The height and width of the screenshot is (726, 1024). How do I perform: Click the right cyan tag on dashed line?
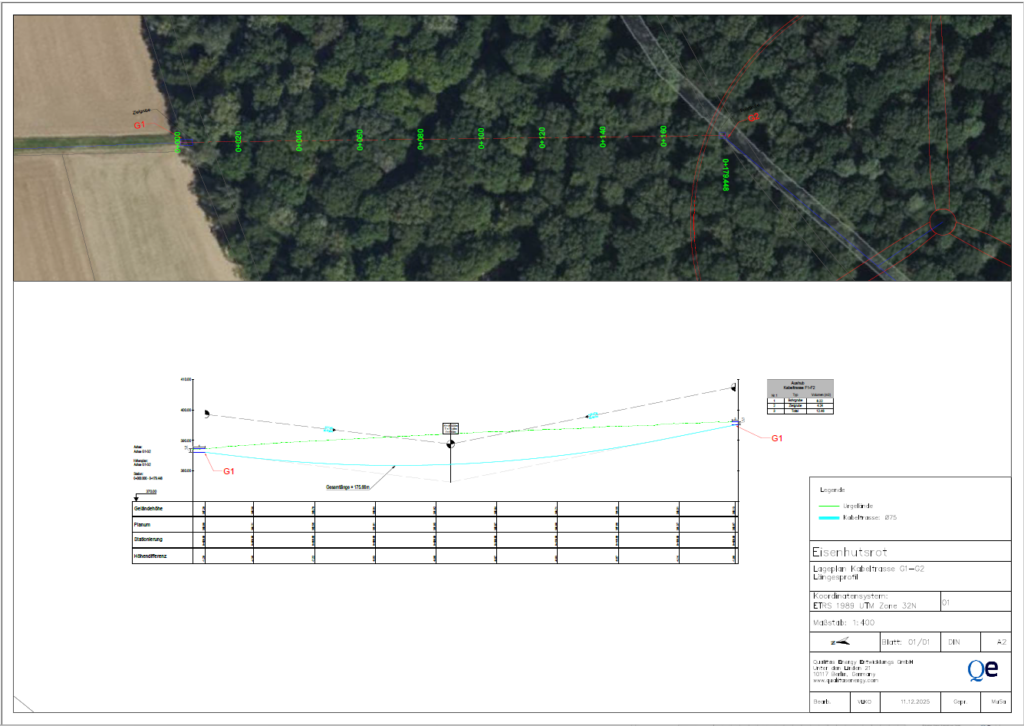[x=592, y=415]
